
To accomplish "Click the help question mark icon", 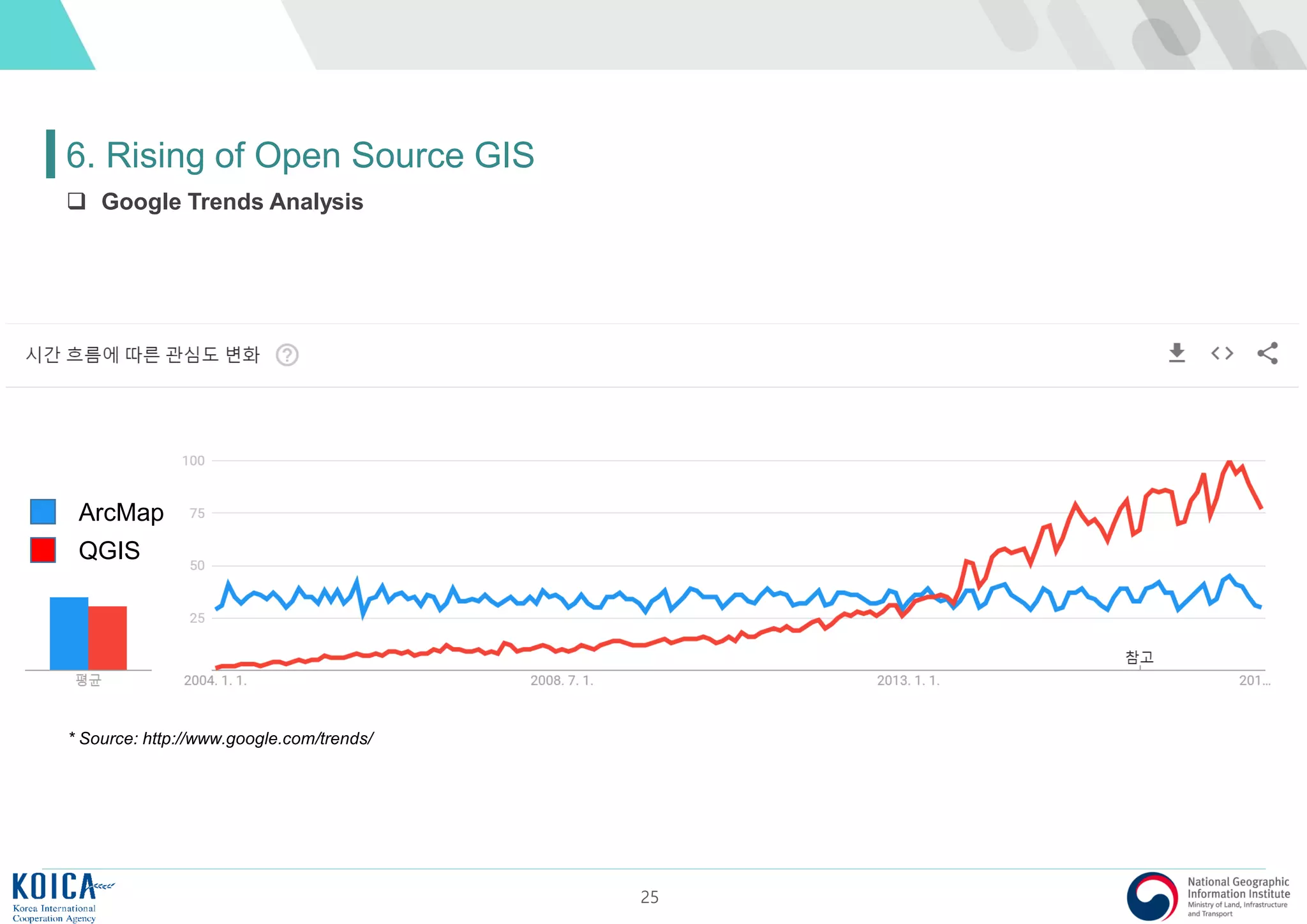I will (x=287, y=355).
